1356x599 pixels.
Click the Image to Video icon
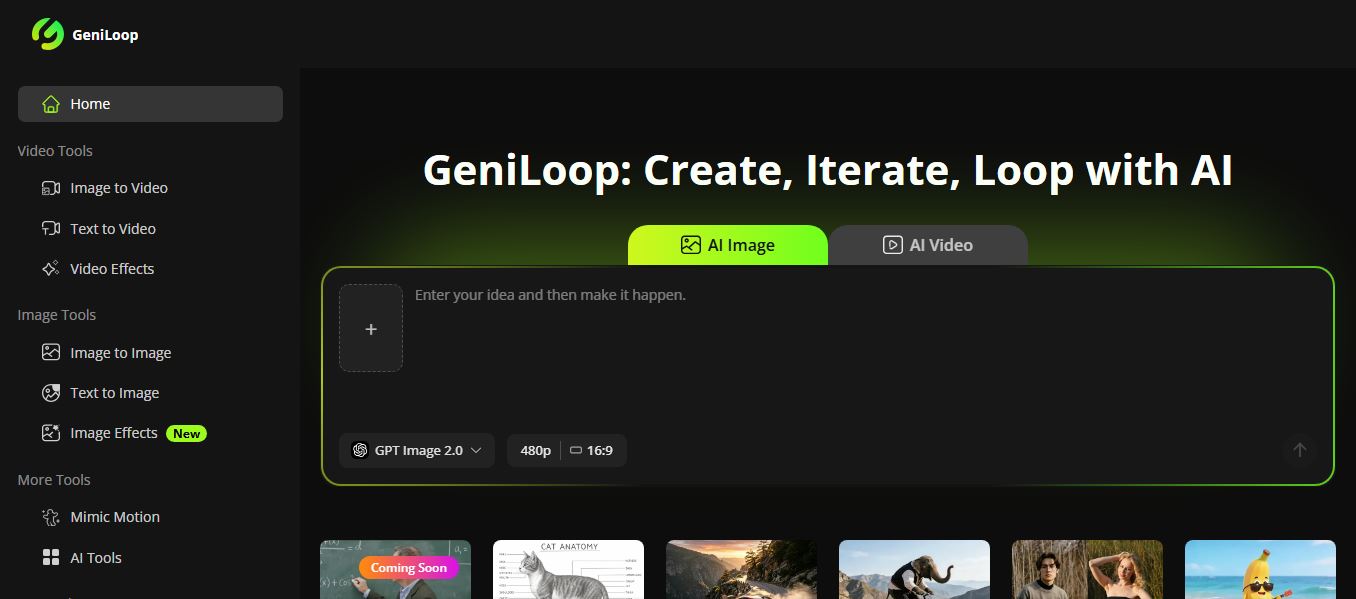[x=50, y=188]
